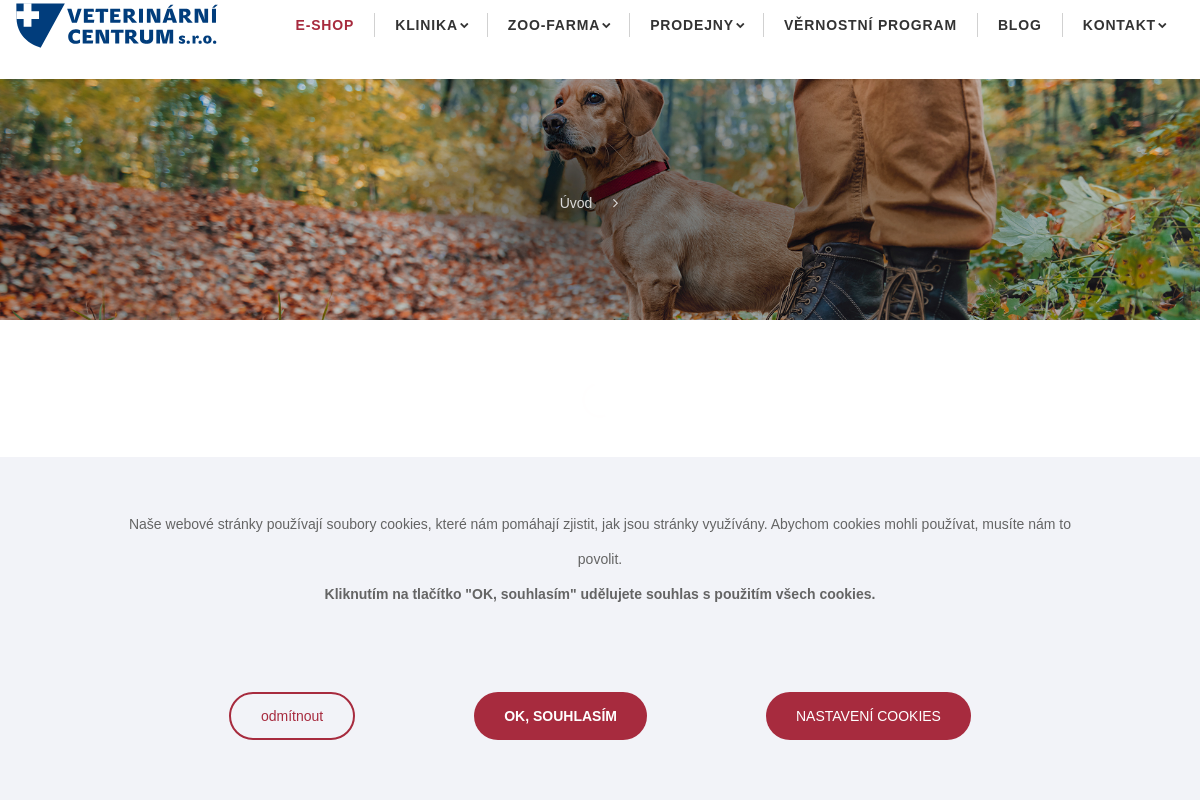The image size is (1200, 800).
Task: Select the PRODEJNY menu label
Action: coord(691,25)
